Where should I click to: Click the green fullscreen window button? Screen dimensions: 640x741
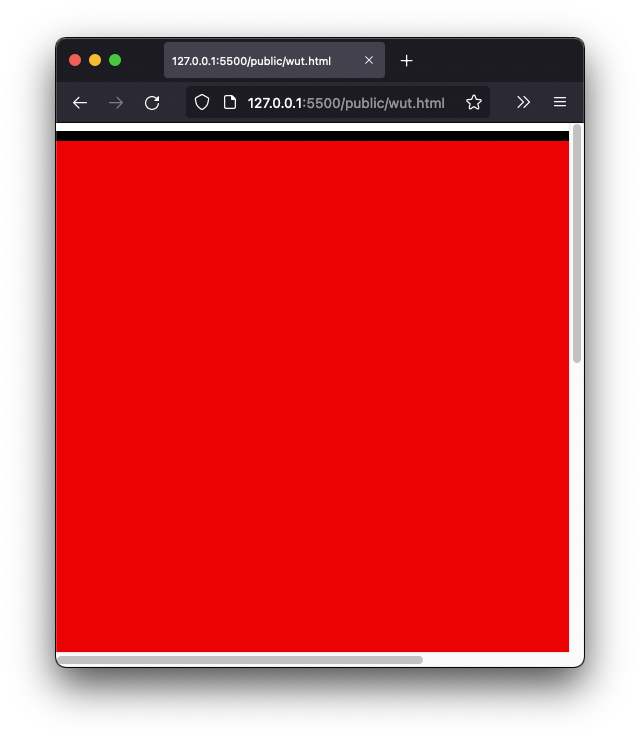tap(115, 60)
